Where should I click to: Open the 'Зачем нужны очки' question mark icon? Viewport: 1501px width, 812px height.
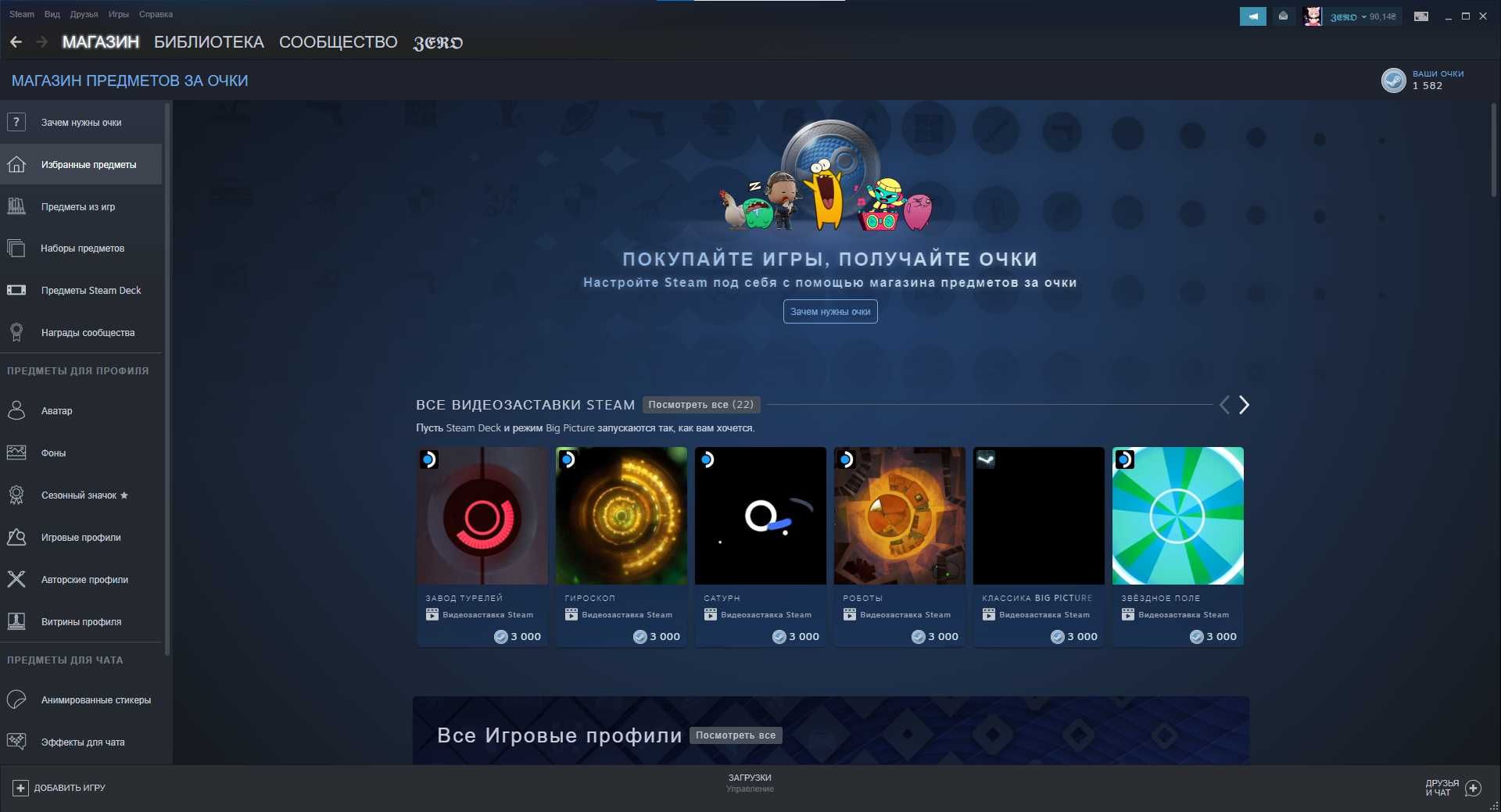[16, 122]
